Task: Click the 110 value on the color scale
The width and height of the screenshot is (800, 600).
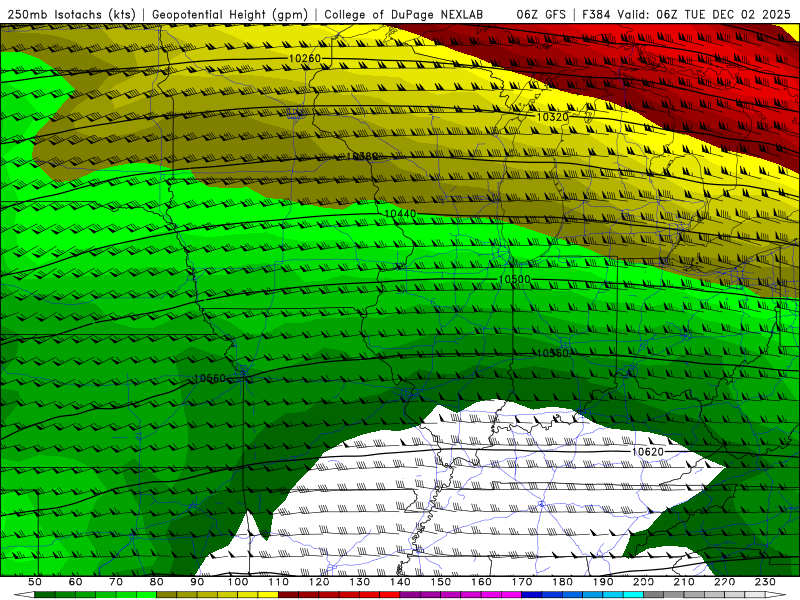Action: coord(279,582)
